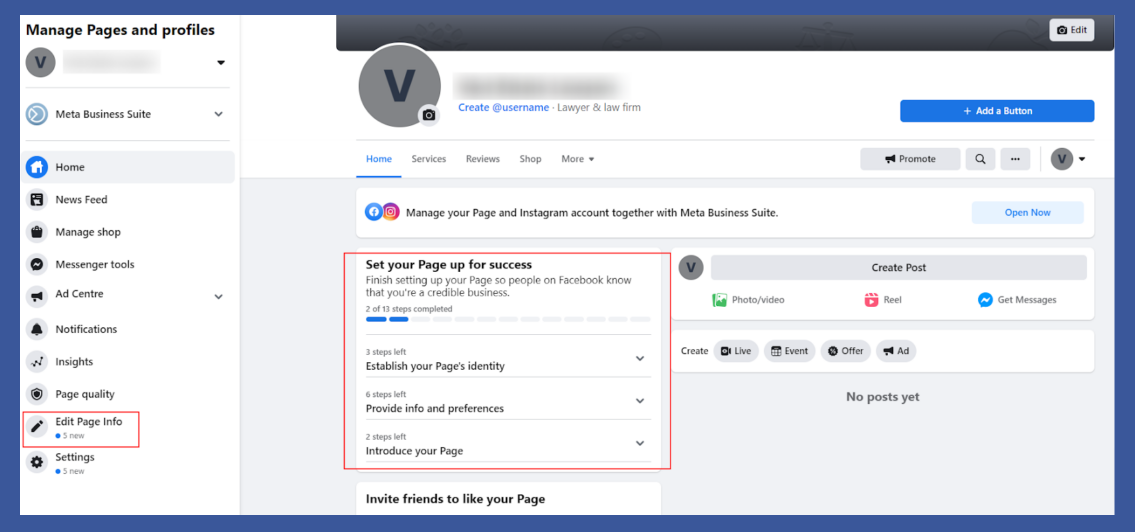The image size is (1135, 532).
Task: Click the Create @username link
Action: (x=503, y=107)
